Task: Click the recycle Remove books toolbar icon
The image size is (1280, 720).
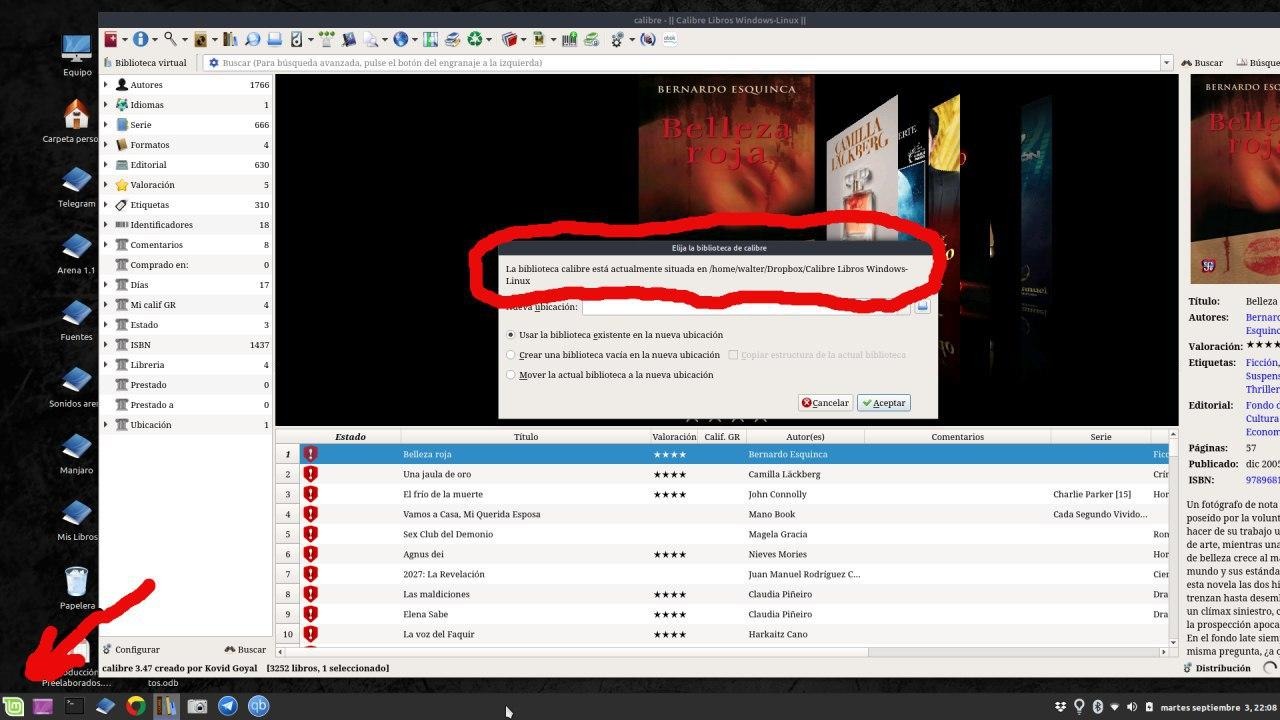Action: [x=475, y=39]
